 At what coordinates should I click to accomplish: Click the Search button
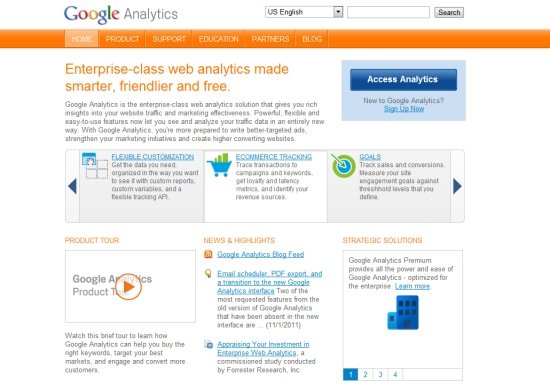[449, 12]
